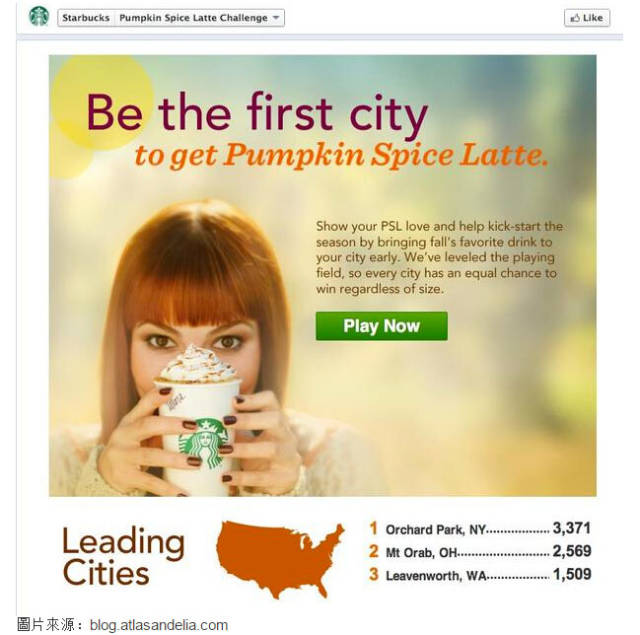The height and width of the screenshot is (635, 640).
Task: Click the thumbs-up Like button
Action: (587, 18)
